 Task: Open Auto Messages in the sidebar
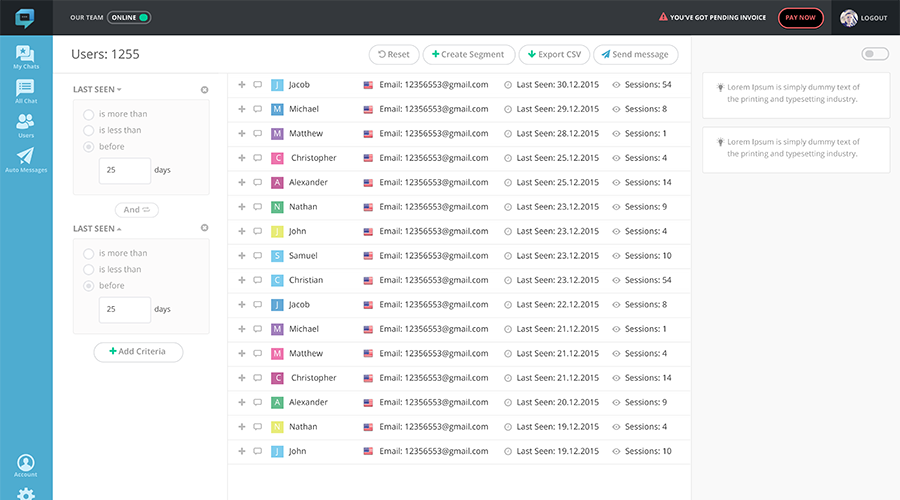pos(26,160)
